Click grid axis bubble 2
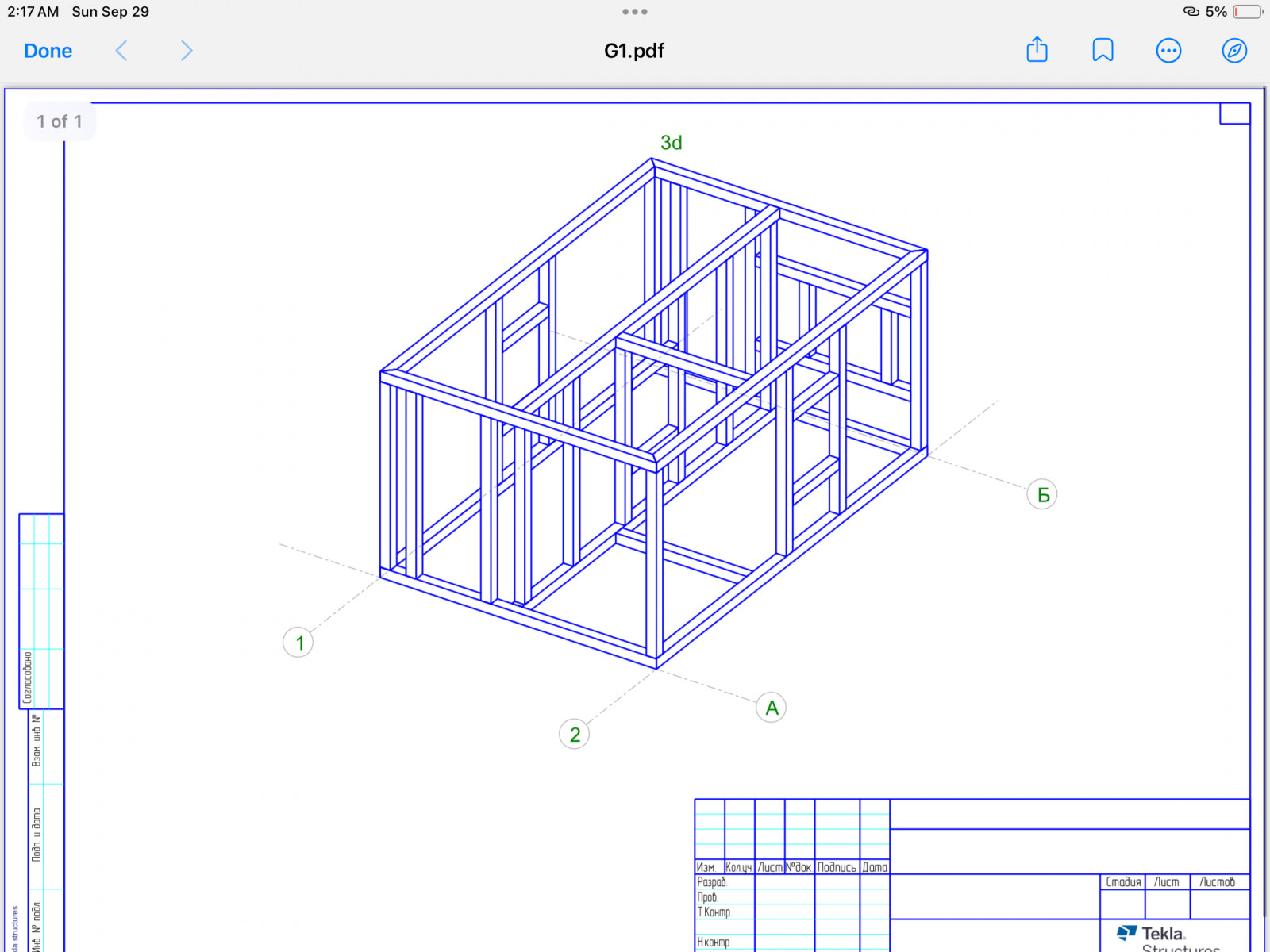1270x952 pixels. pos(575,735)
